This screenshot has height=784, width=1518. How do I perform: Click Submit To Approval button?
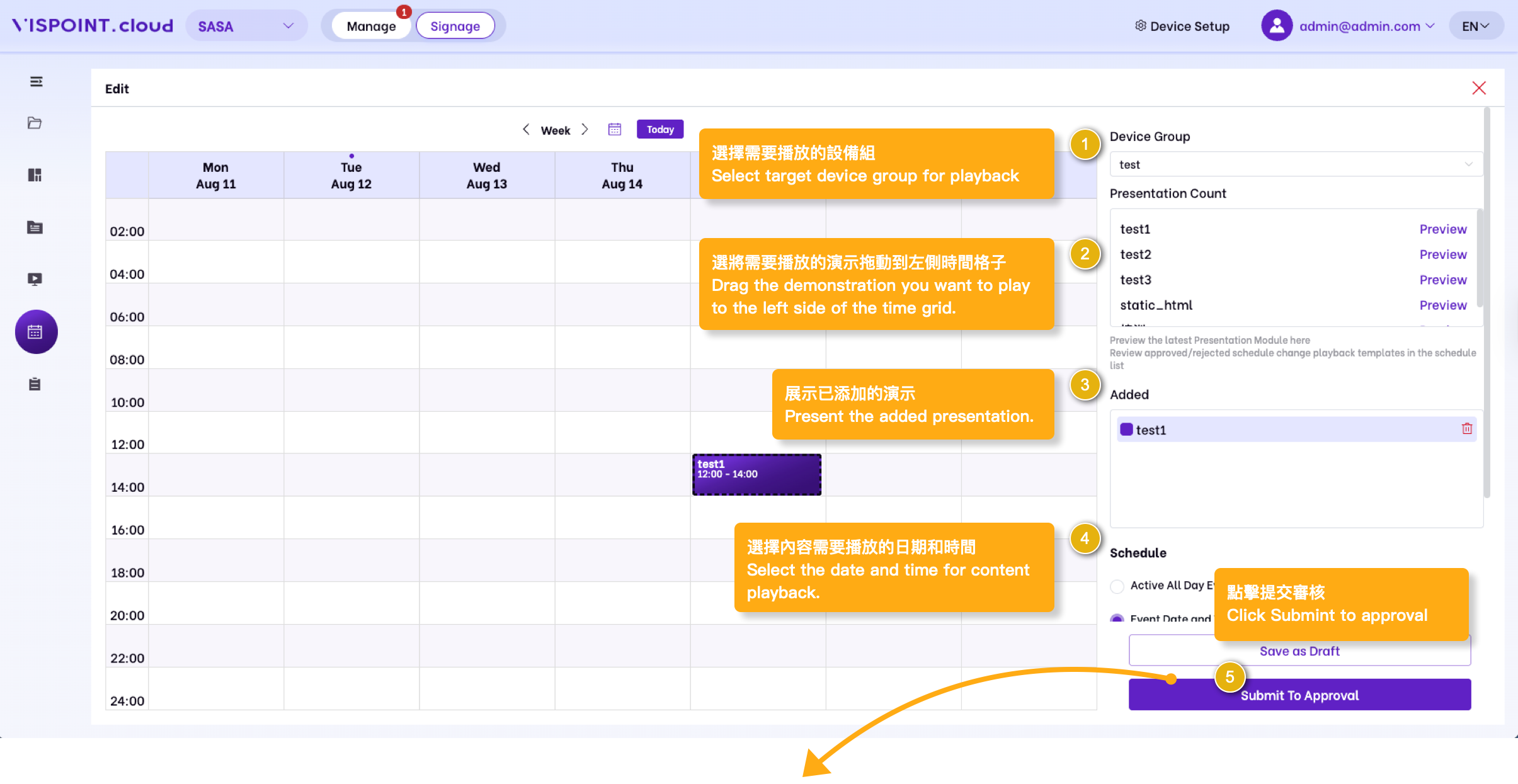(1299, 695)
